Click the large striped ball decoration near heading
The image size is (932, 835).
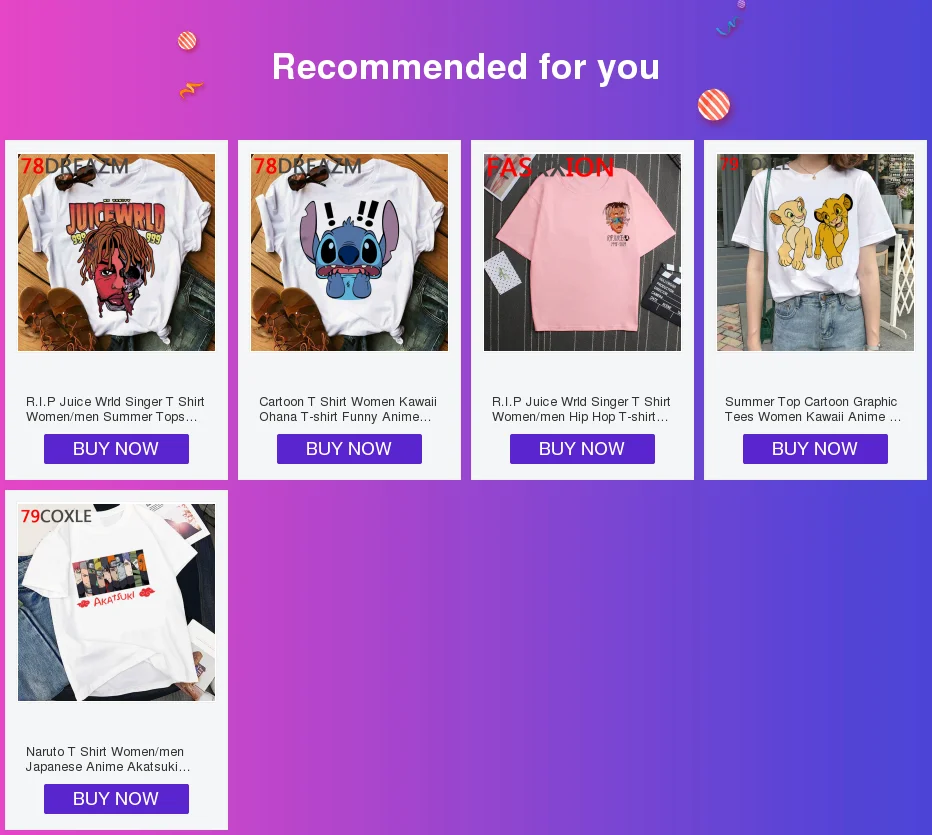pos(714,105)
